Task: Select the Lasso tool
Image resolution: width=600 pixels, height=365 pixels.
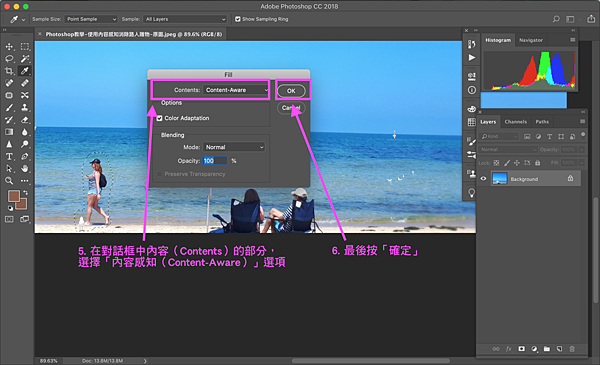Action: pos(9,59)
